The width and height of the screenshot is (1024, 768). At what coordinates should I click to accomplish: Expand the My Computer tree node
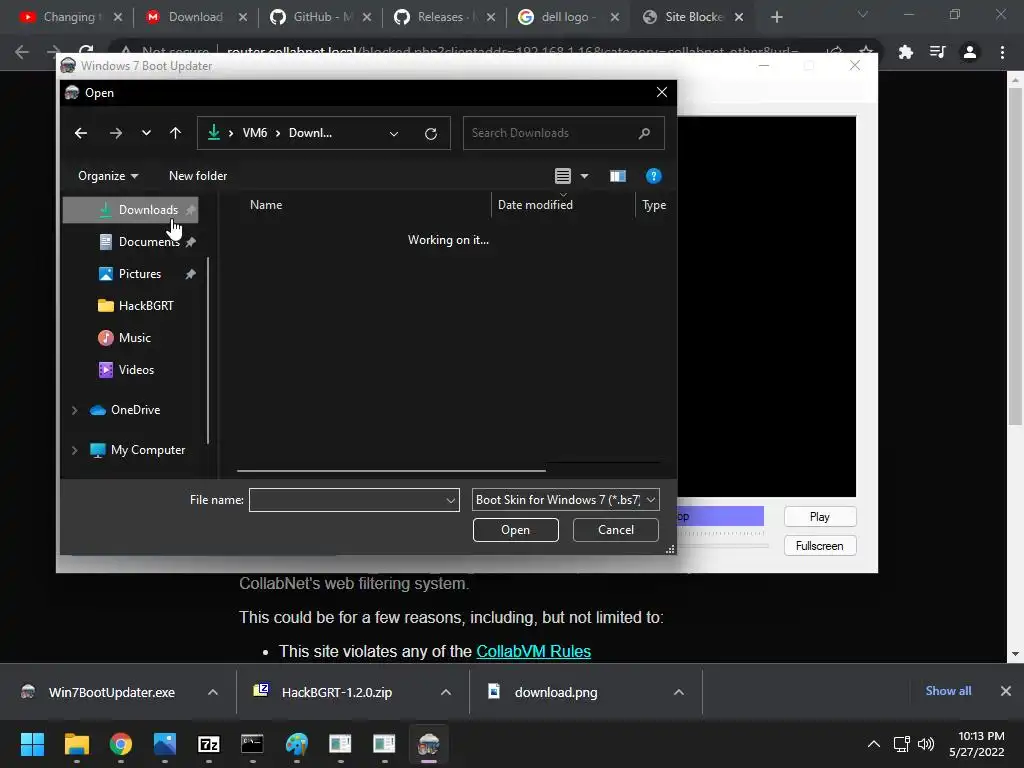[x=74, y=450]
